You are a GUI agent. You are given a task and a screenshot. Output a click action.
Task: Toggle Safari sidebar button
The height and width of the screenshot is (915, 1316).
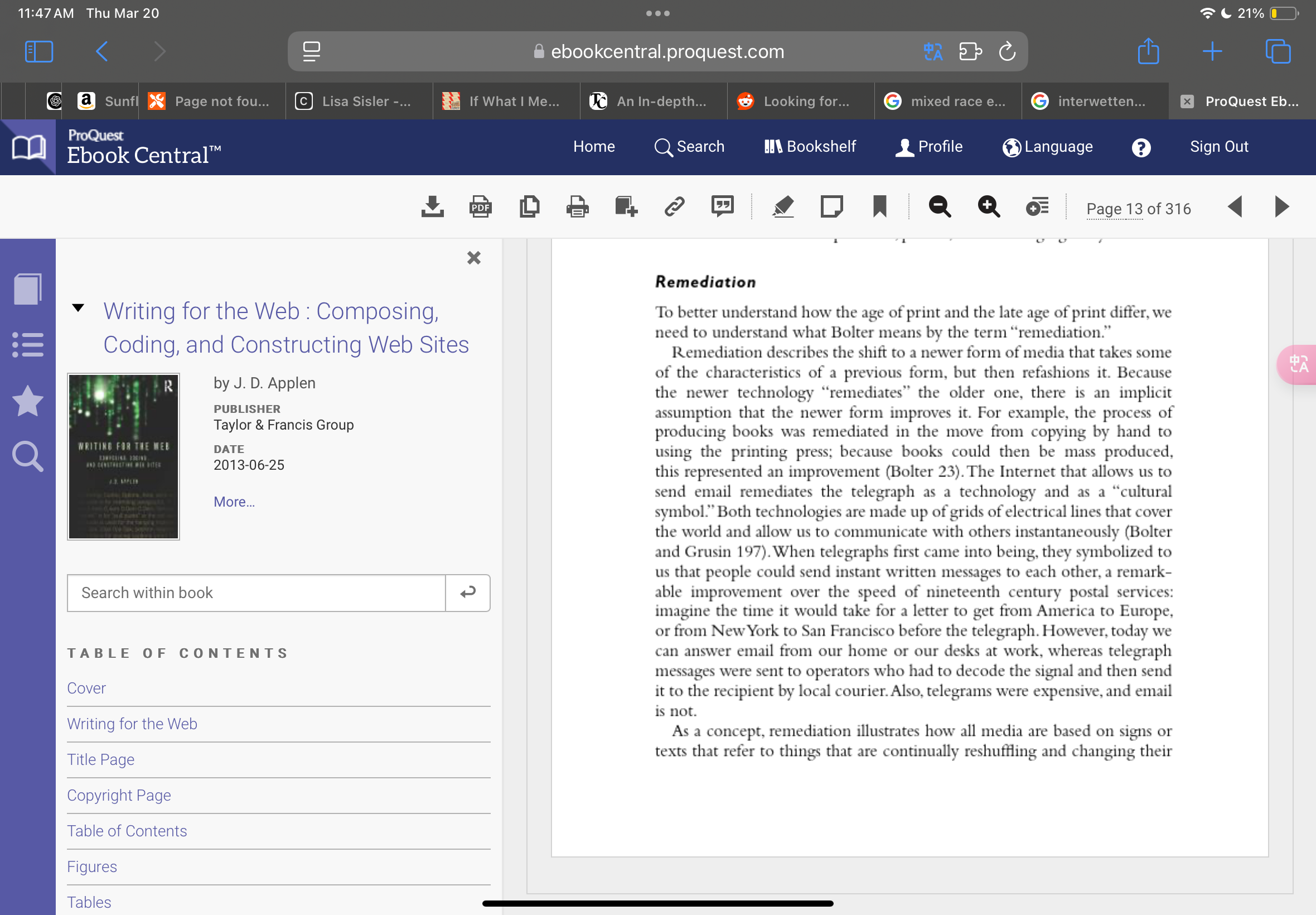click(x=39, y=51)
